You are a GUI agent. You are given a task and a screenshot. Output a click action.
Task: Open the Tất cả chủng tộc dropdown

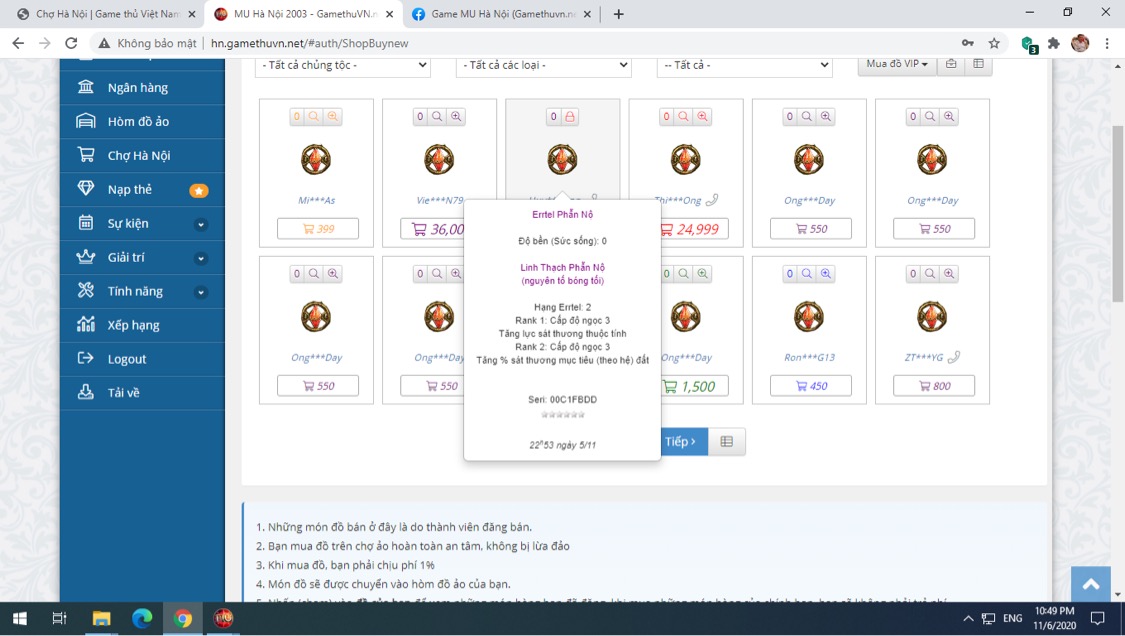coord(342,65)
